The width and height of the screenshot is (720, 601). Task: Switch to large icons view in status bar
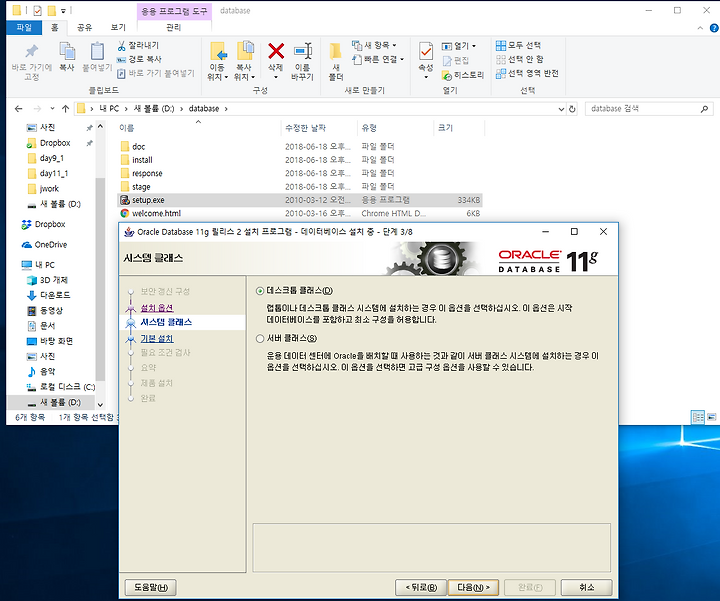[x=711, y=417]
